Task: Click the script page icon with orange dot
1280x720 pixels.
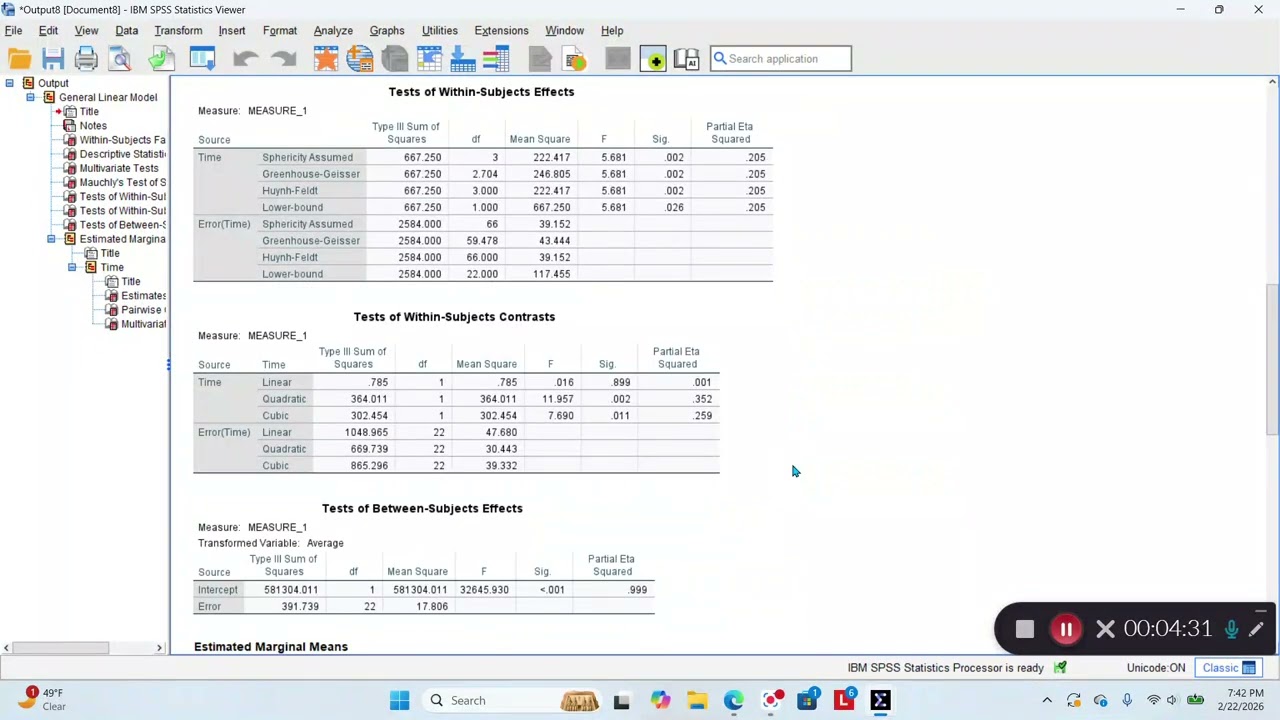Action: [575, 59]
